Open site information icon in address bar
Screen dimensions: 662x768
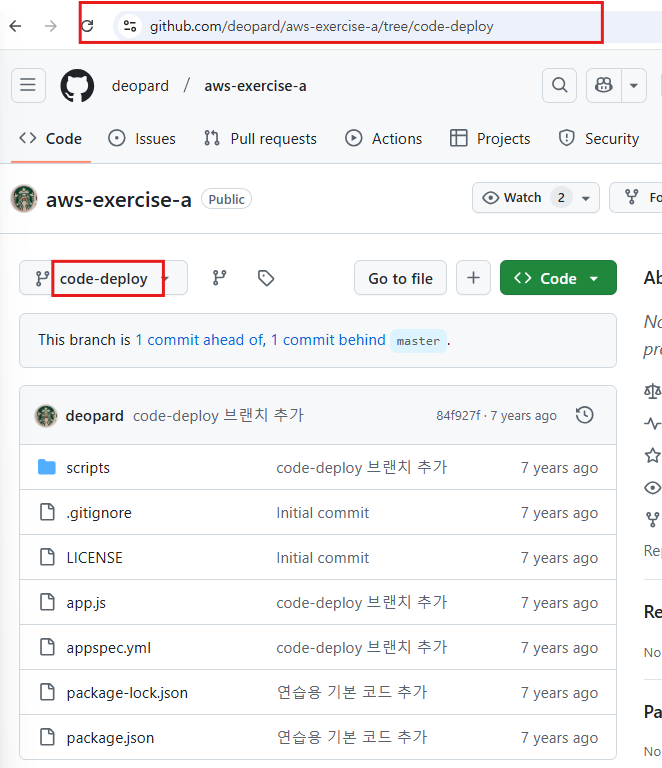pyautogui.click(x=130, y=26)
